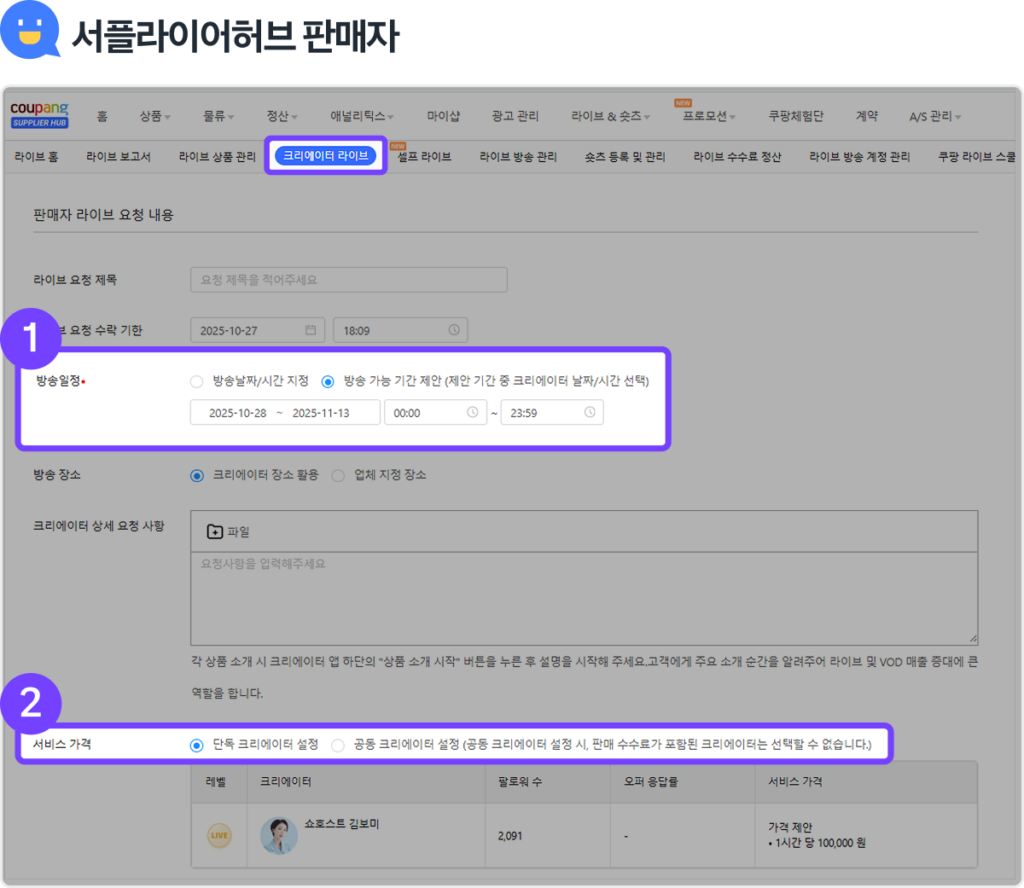Select 방송날짜/시간 지정 radio option
This screenshot has height=888, width=1024.
tap(197, 382)
